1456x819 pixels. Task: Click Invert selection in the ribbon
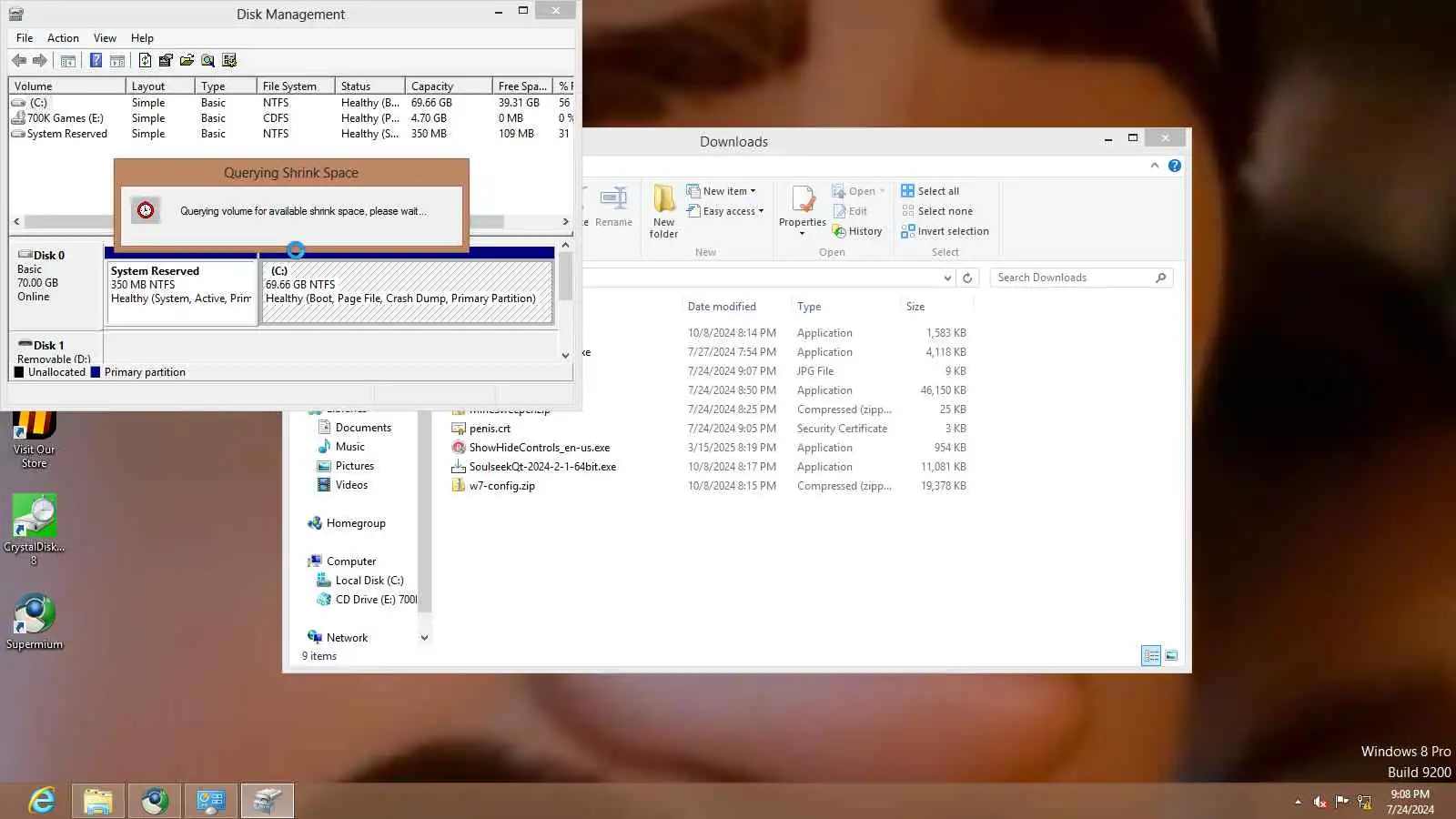click(x=945, y=231)
